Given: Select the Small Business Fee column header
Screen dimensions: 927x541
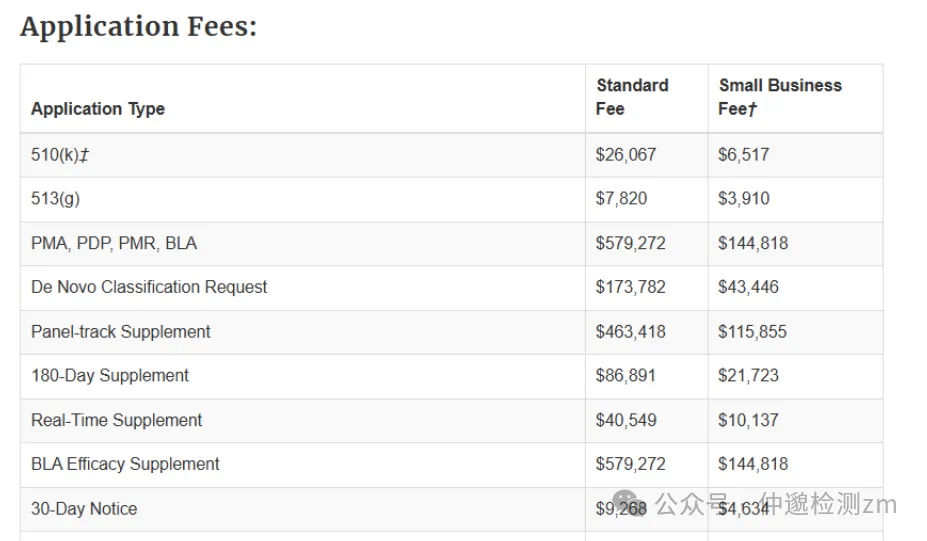Looking at the screenshot, I should point(780,97).
